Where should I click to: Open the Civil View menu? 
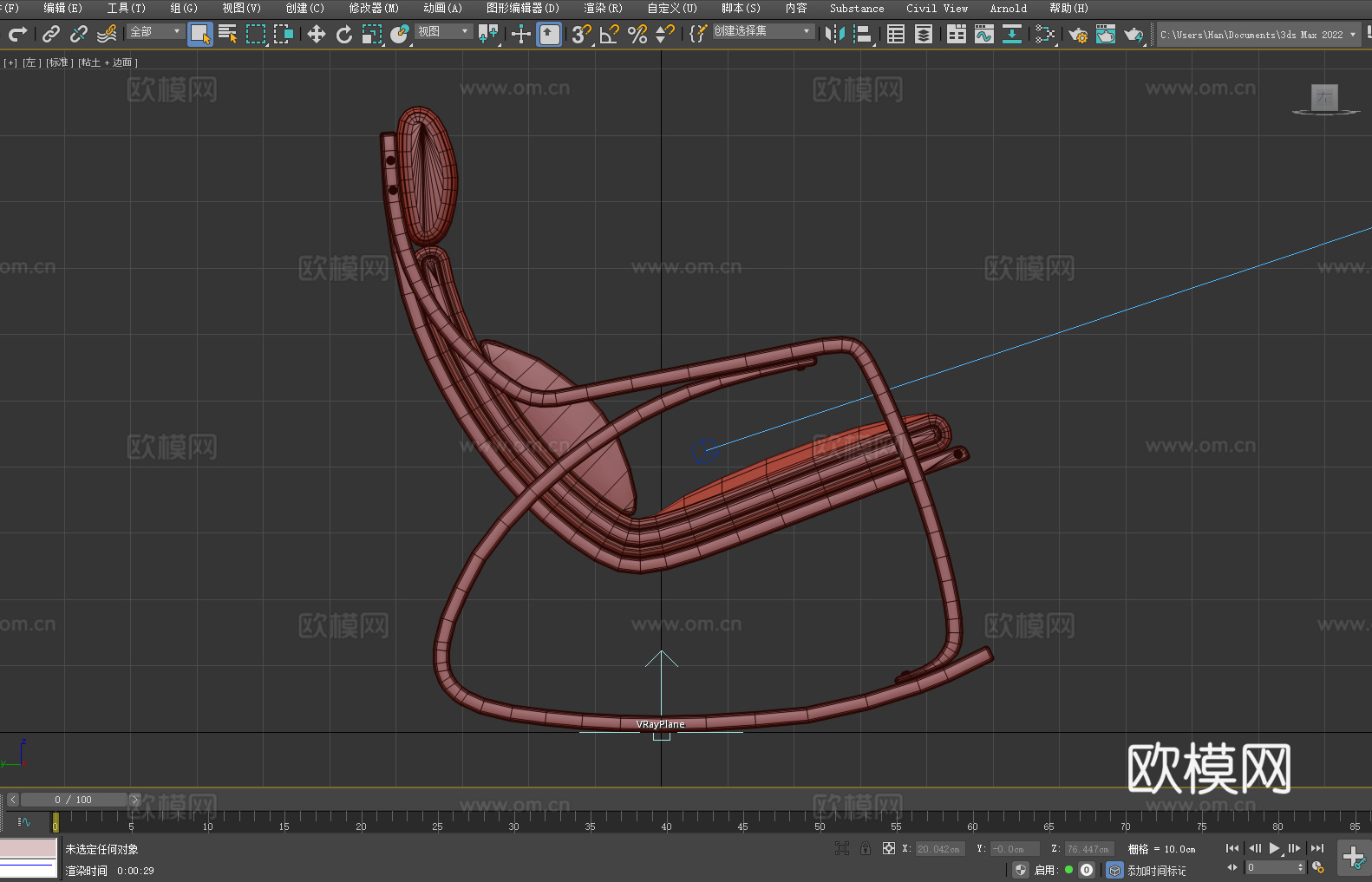click(x=938, y=8)
